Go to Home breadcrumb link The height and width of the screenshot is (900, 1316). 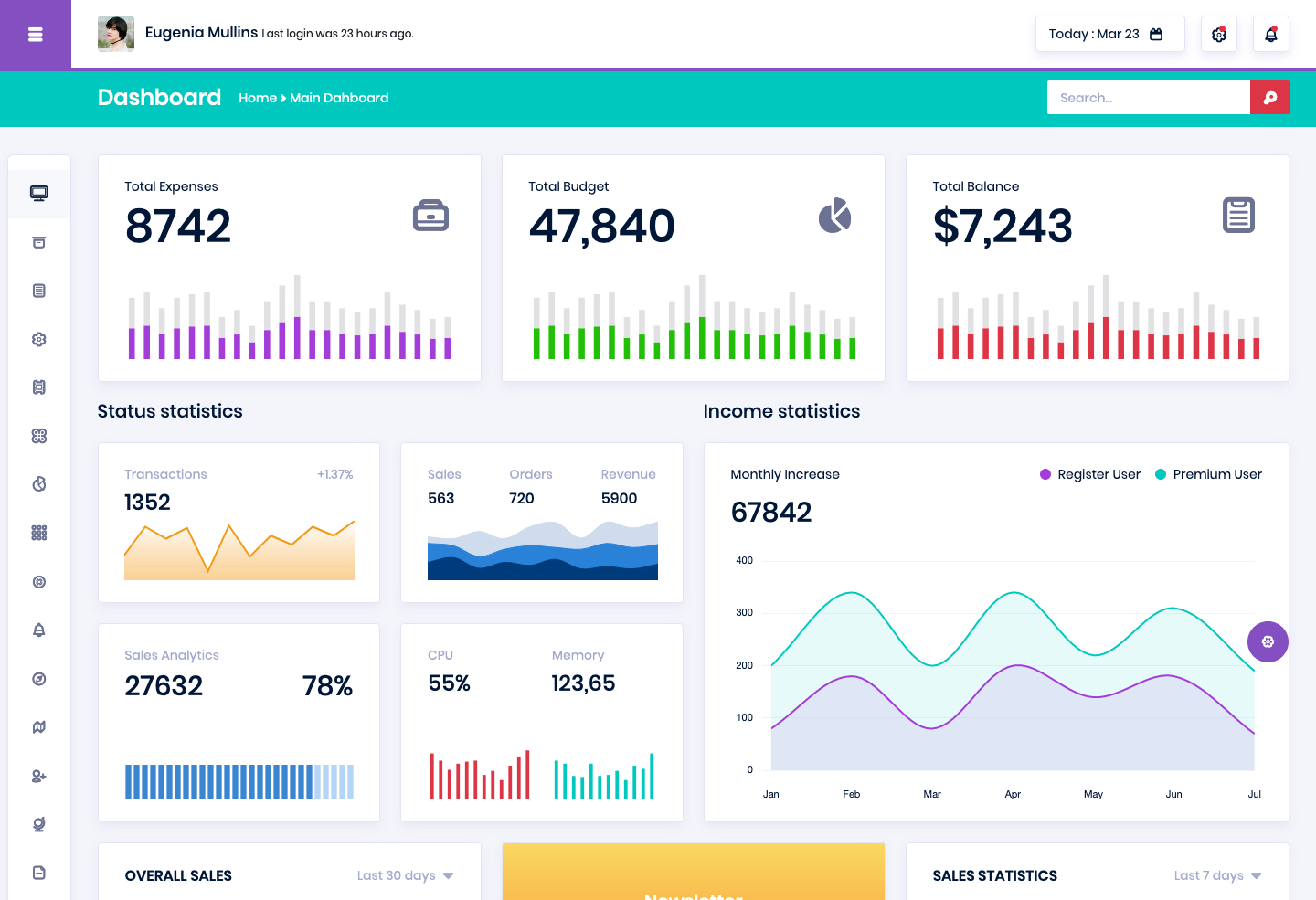(x=258, y=98)
